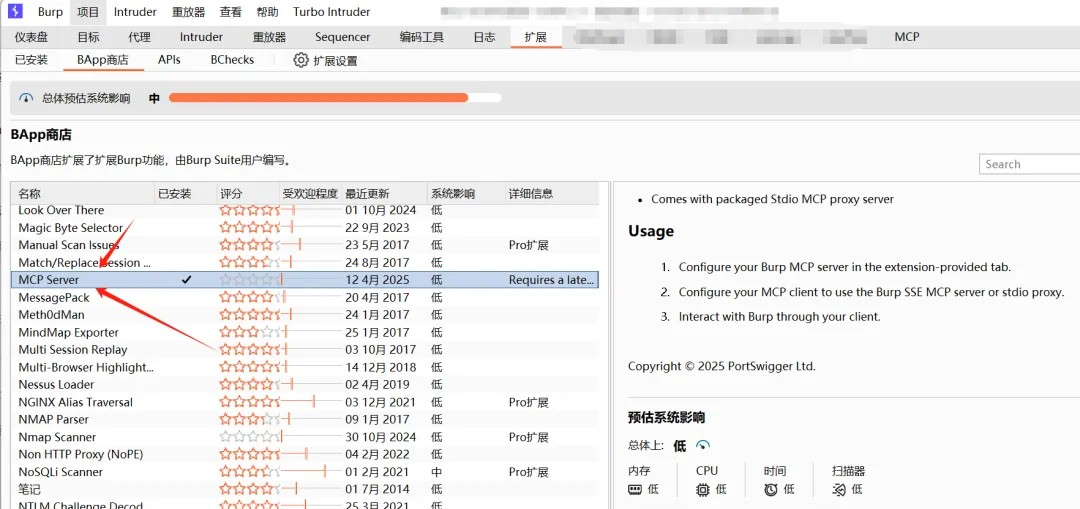Click the 'Requires a late...' detail cell
The width and height of the screenshot is (1080, 509).
tap(551, 280)
